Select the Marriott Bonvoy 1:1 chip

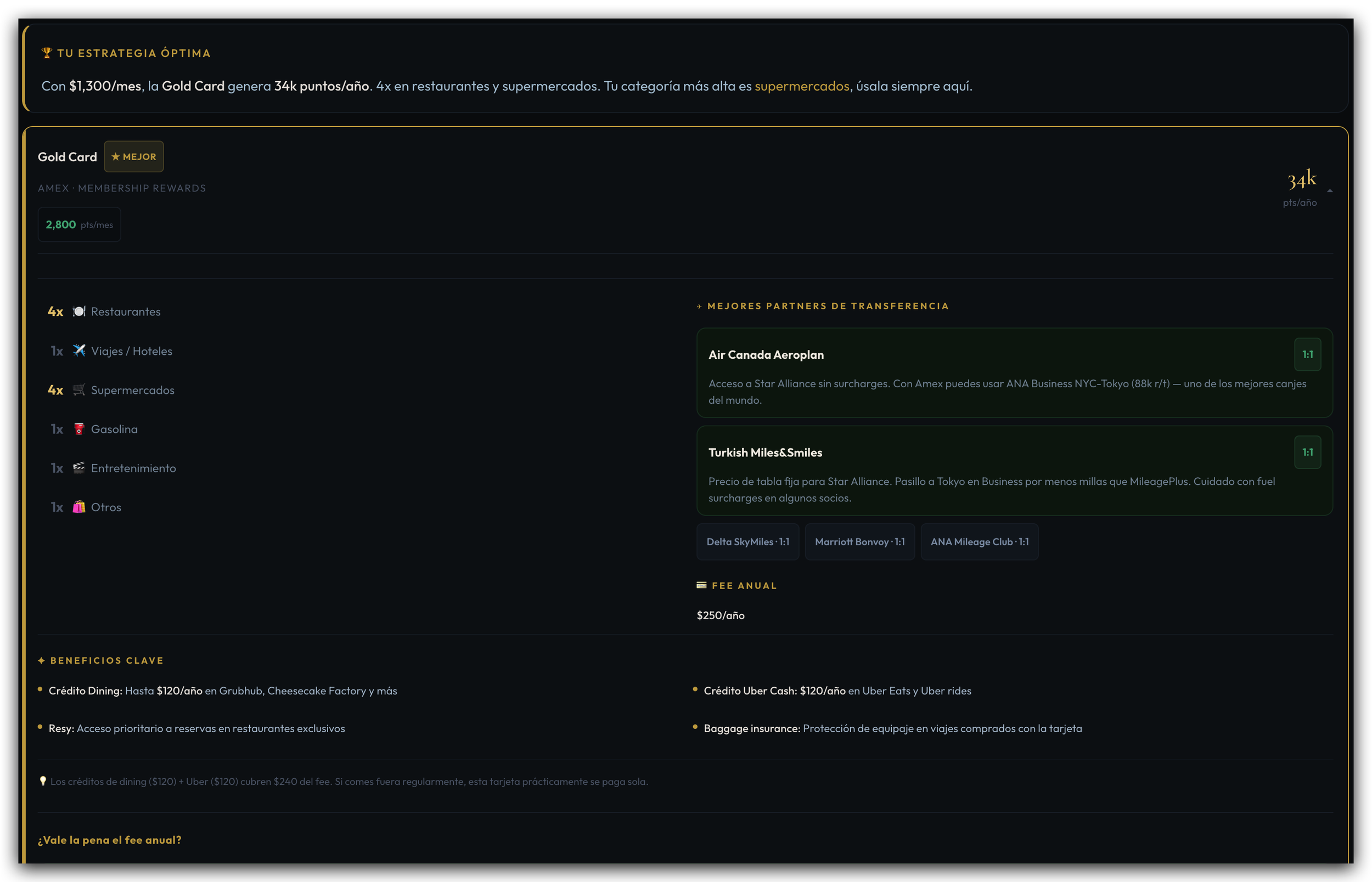(x=859, y=542)
